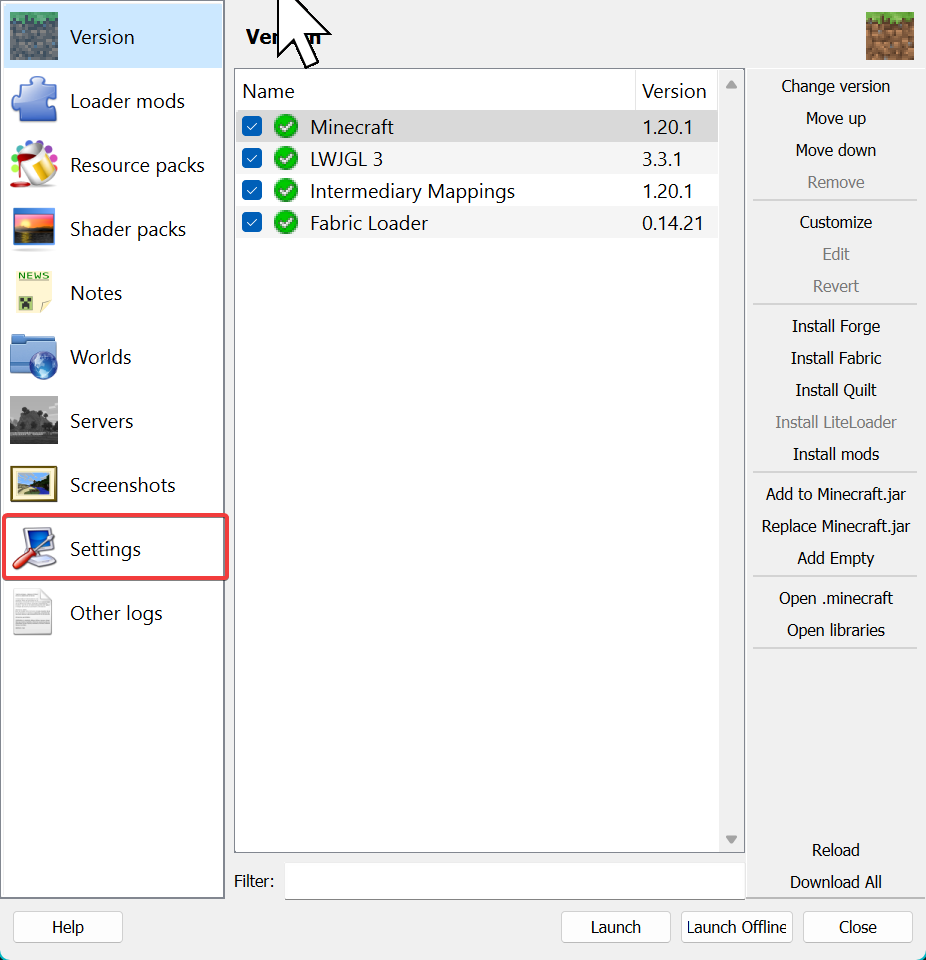Screen dimensions: 926x960
Task: Switch to Loader mods page
Action: coord(127,100)
